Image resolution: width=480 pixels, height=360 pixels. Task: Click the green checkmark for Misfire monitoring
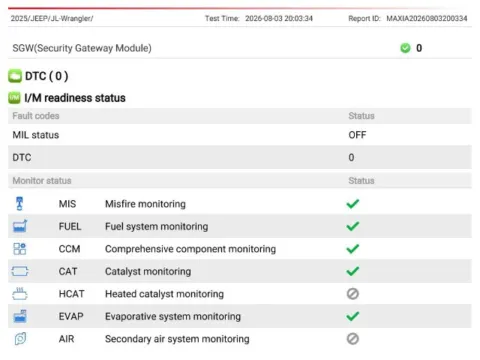(352, 204)
